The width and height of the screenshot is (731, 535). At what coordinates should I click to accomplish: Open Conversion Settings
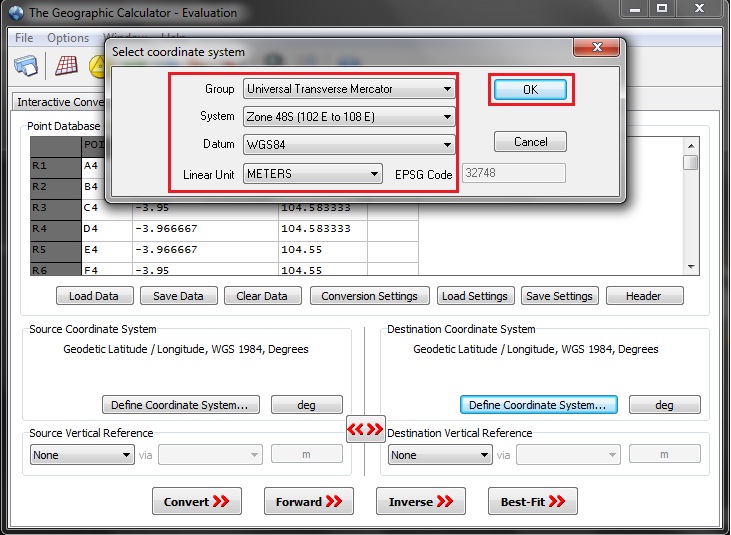coord(370,296)
